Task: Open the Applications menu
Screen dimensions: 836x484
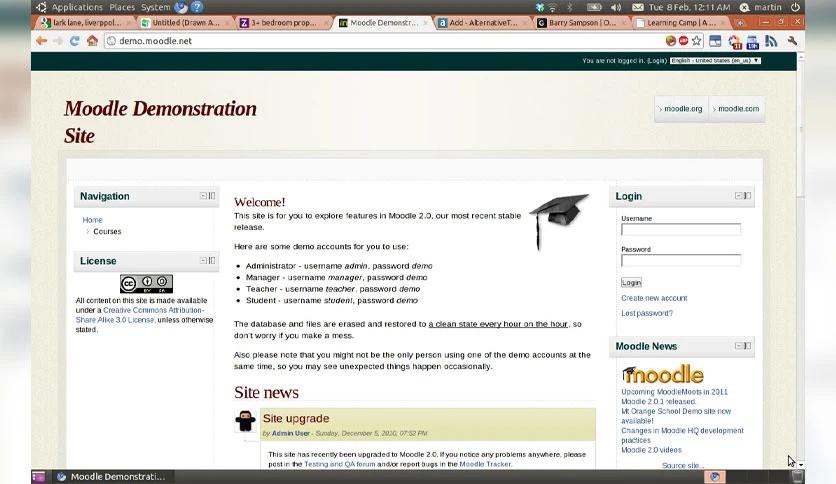Action: pos(77,7)
